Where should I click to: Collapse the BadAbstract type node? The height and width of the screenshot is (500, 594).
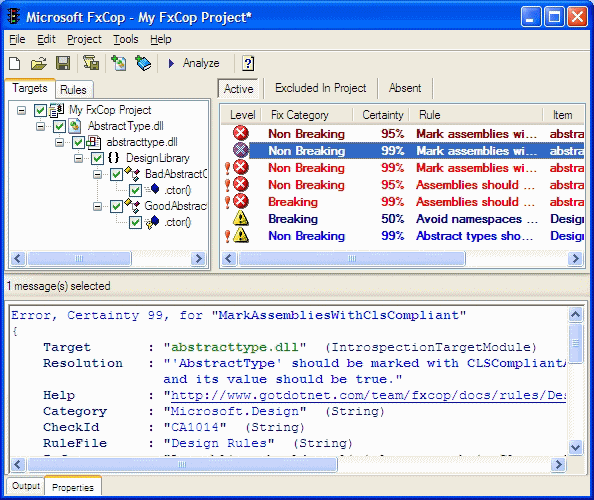click(98, 174)
